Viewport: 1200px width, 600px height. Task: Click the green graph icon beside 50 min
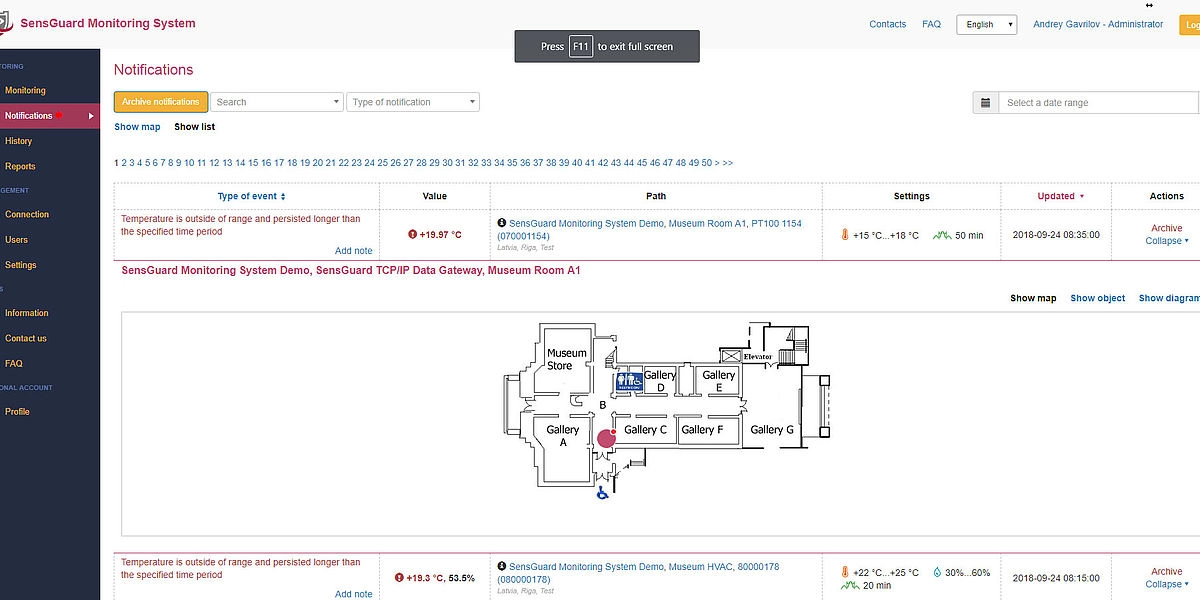coord(942,236)
